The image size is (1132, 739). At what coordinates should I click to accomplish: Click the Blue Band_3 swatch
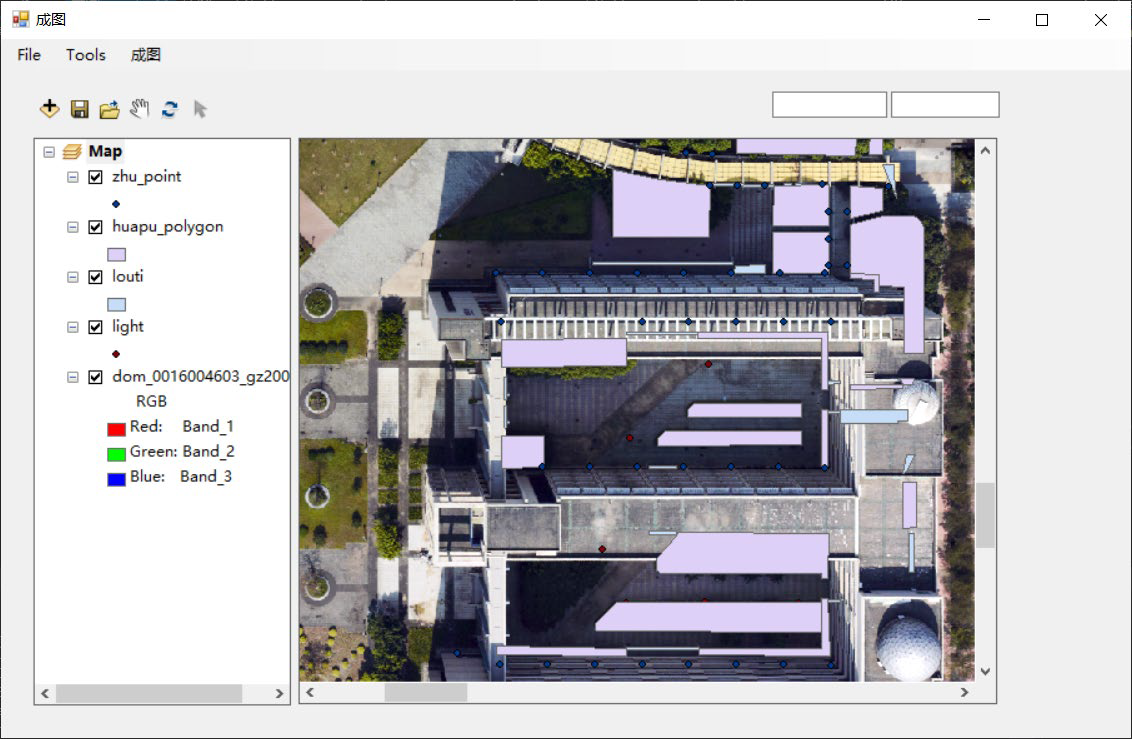coord(116,479)
